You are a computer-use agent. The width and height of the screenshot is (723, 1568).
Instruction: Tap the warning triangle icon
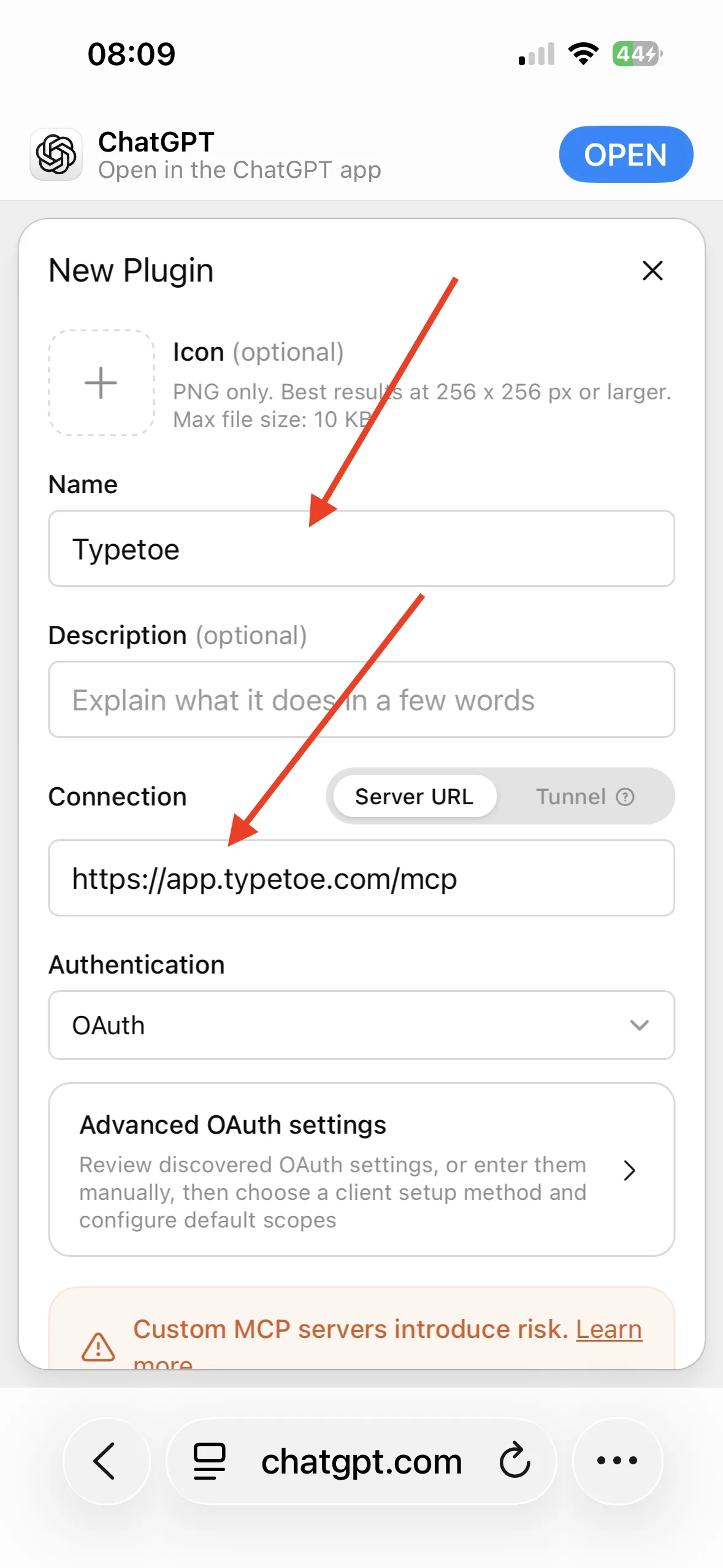pyautogui.click(x=98, y=1347)
